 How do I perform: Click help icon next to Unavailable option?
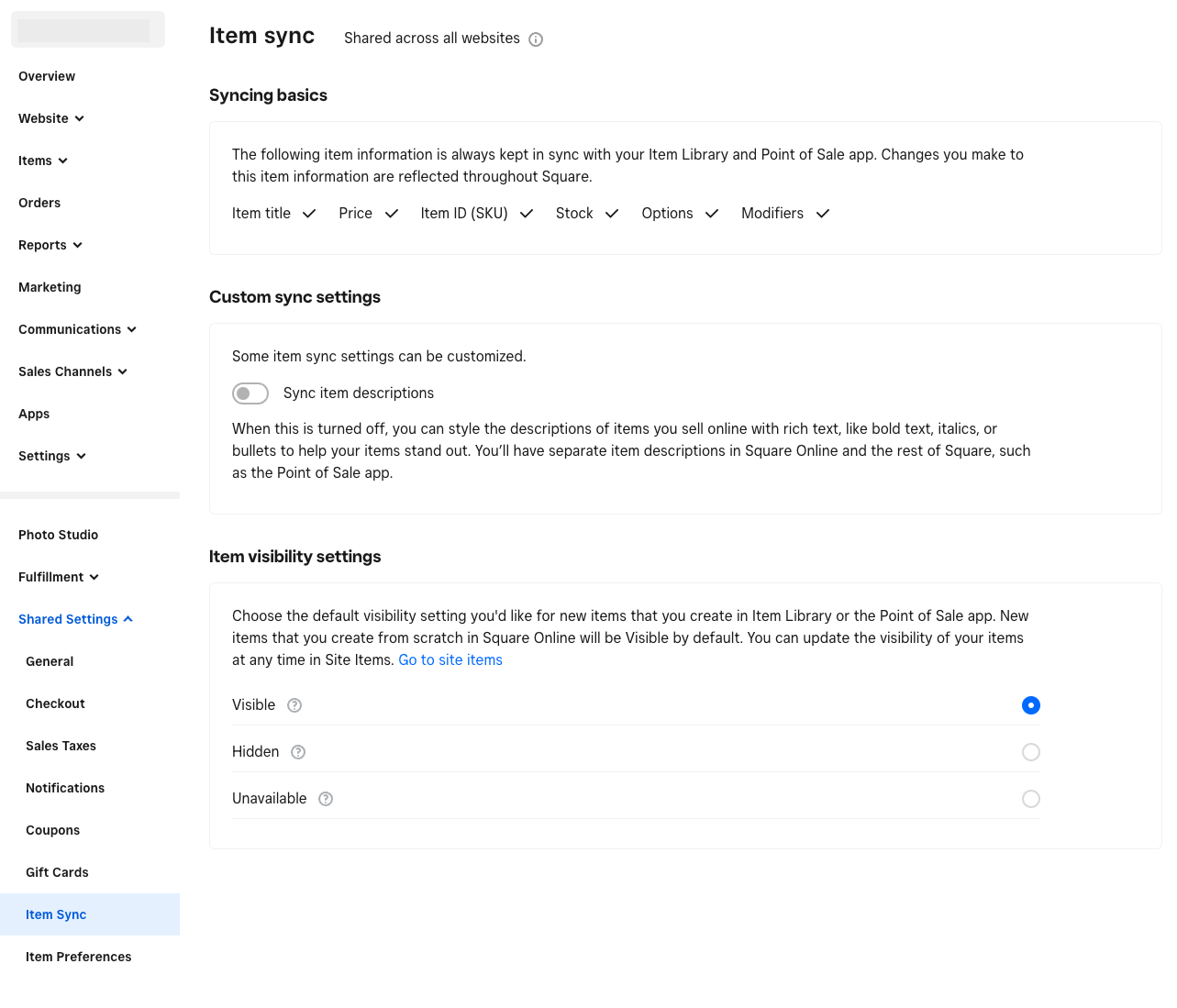[326, 799]
